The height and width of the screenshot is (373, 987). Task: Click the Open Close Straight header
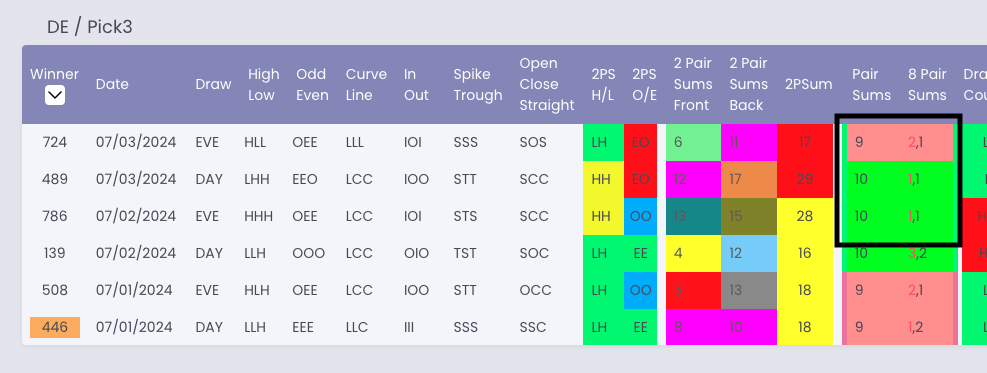pyautogui.click(x=546, y=84)
